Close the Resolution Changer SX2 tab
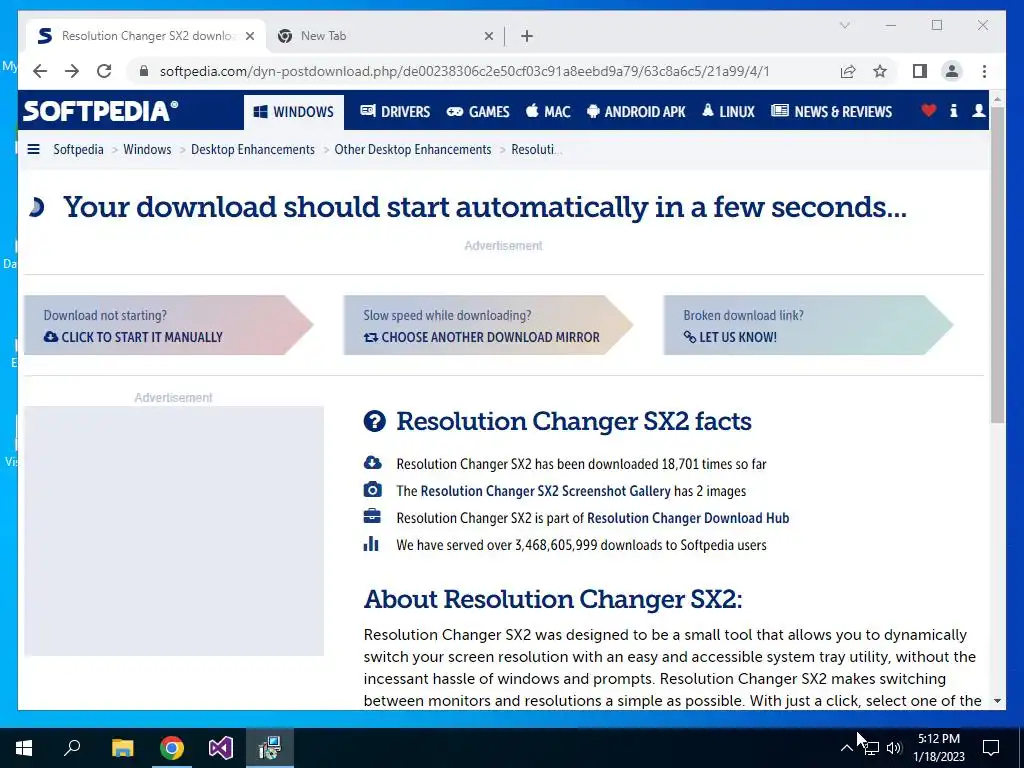This screenshot has height=768, width=1024. tap(249, 36)
